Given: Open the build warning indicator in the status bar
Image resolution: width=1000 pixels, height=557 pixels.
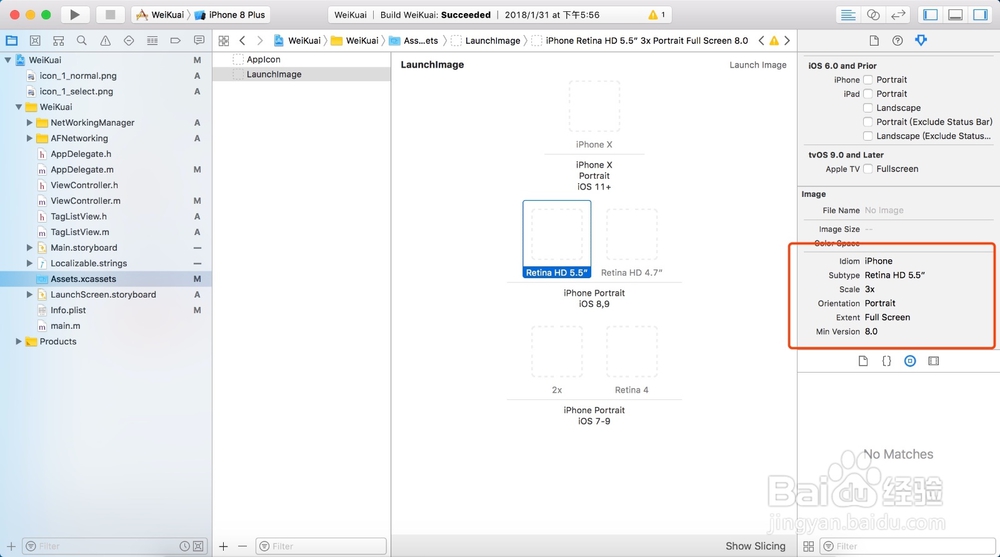Looking at the screenshot, I should pyautogui.click(x=656, y=15).
